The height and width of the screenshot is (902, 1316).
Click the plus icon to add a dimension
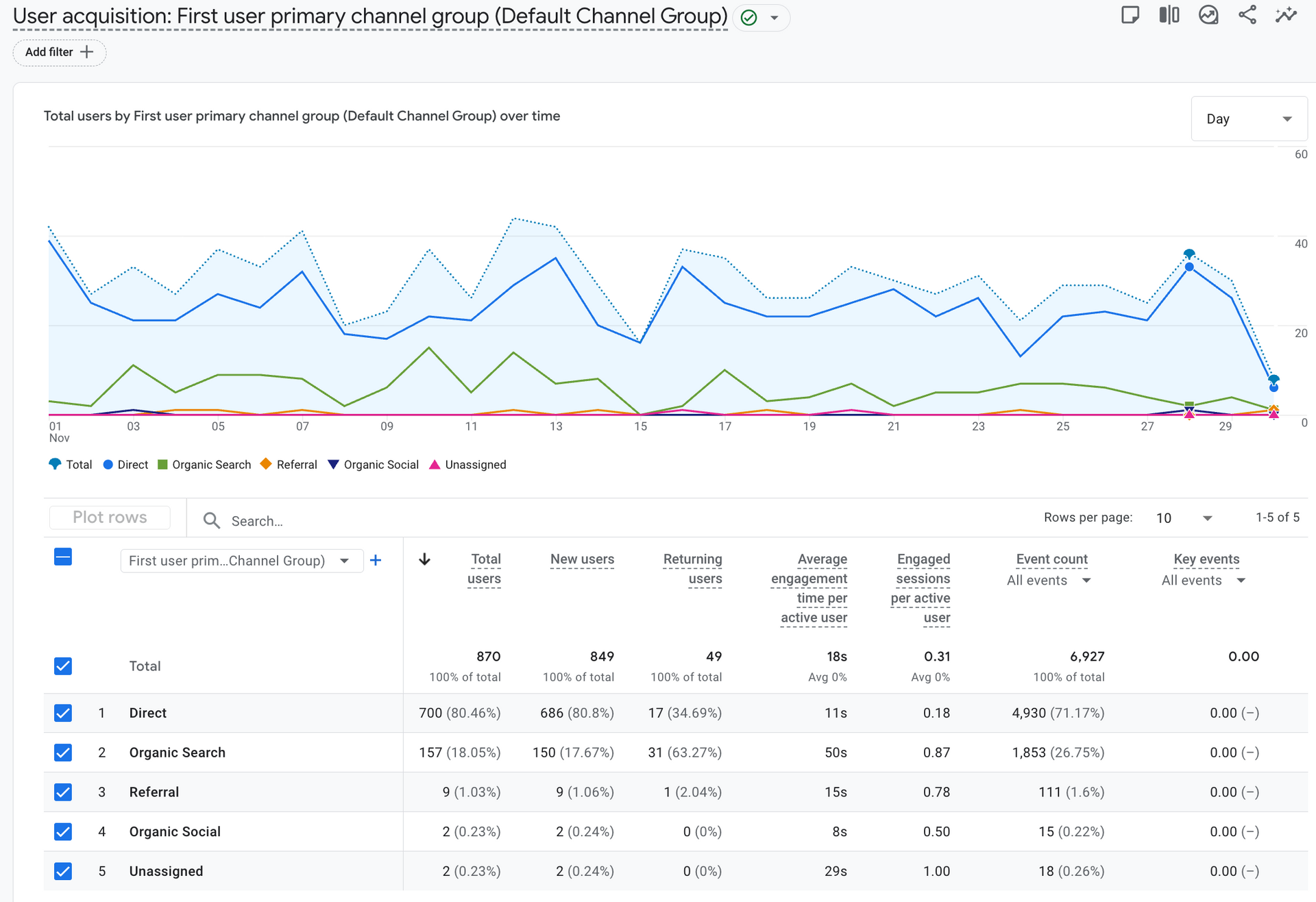point(376,561)
